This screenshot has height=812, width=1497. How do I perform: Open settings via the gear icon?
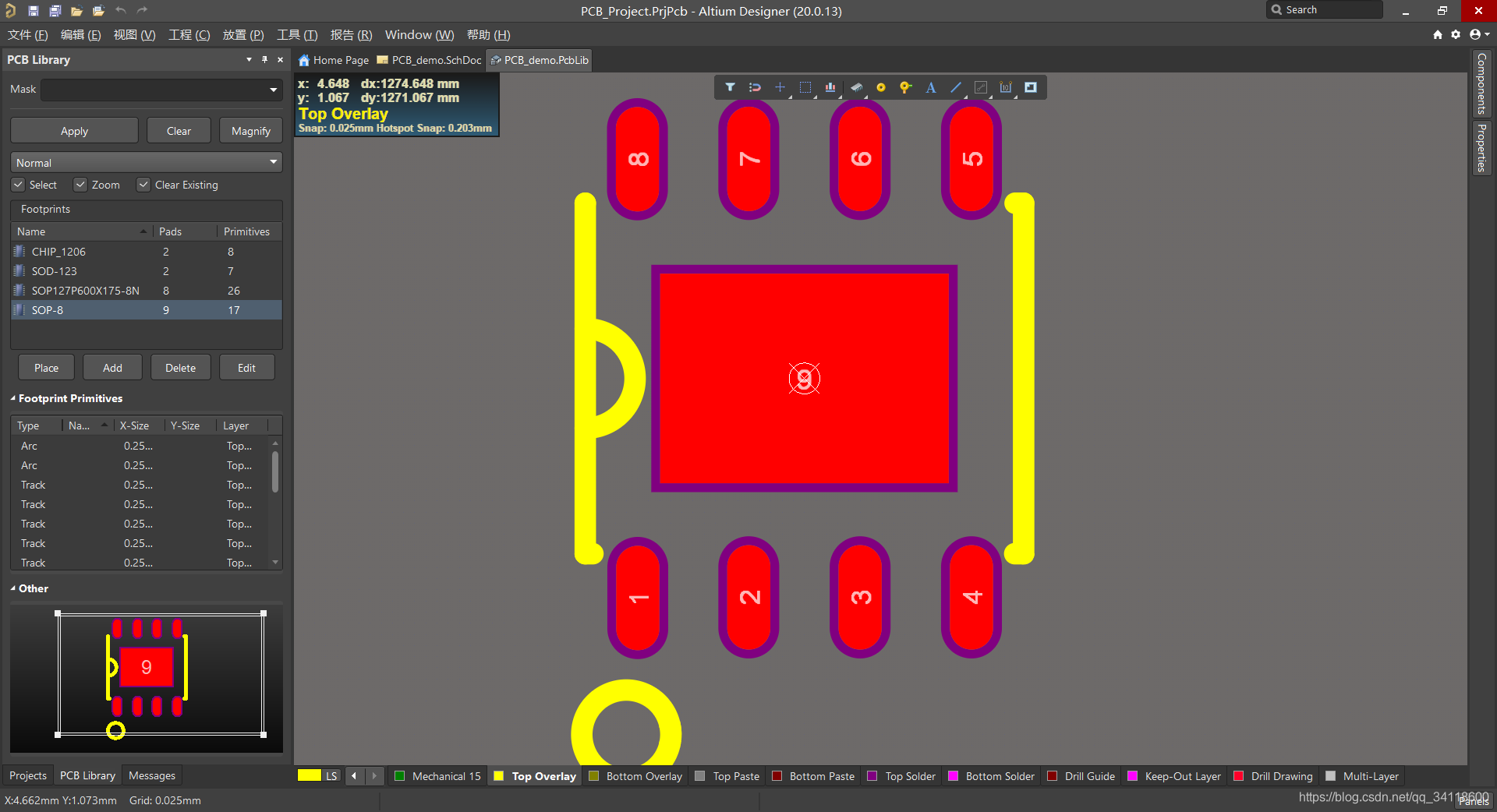1456,34
